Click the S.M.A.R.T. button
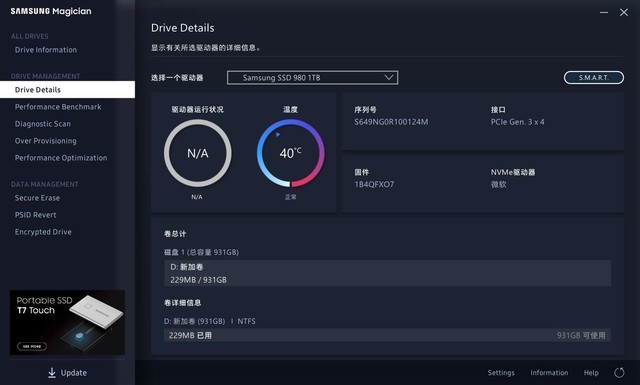Screen dimensions: 640x385 click(x=593, y=78)
